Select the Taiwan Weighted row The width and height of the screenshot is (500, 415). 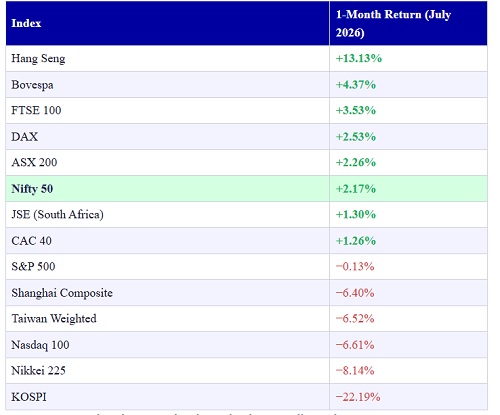246,318
